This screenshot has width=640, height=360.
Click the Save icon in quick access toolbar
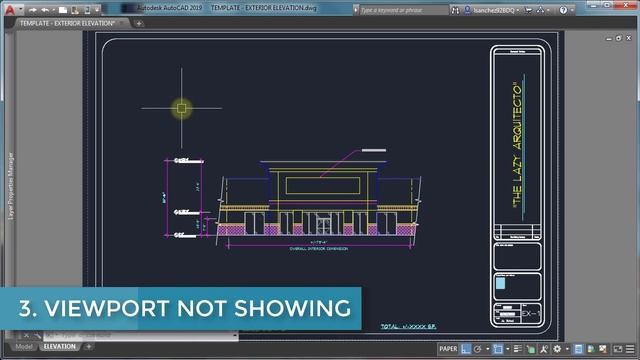click(87, 10)
